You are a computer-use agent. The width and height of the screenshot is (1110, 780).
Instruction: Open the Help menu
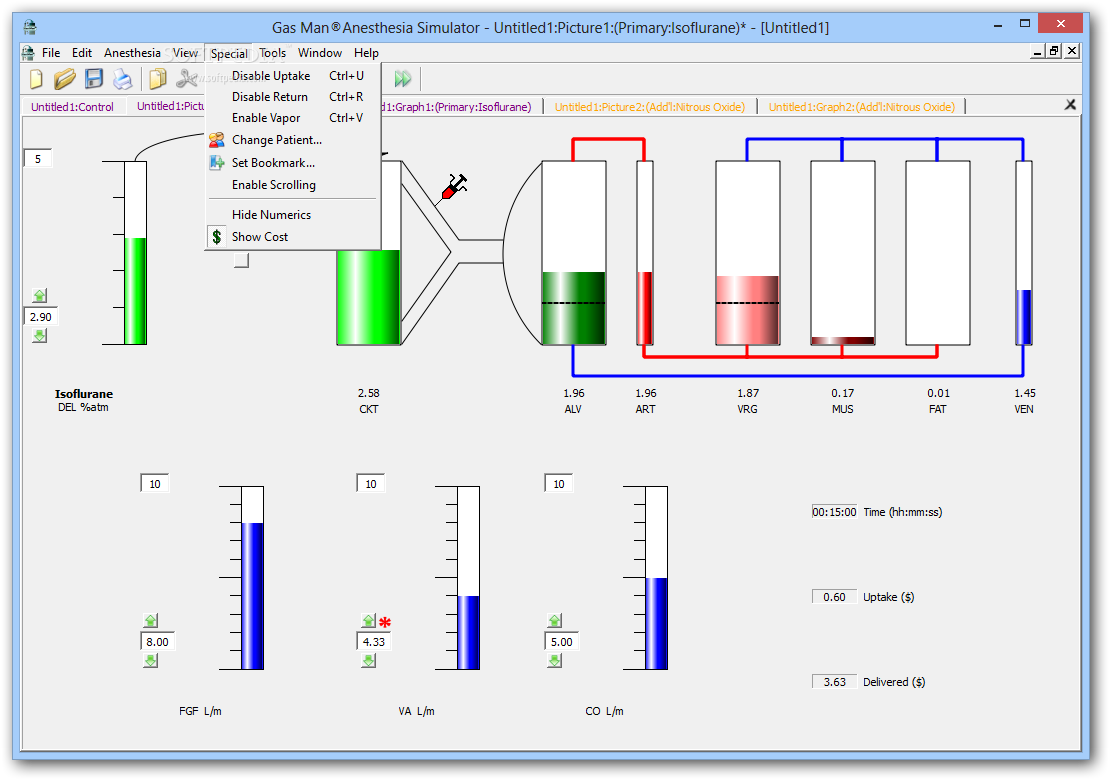tap(367, 53)
